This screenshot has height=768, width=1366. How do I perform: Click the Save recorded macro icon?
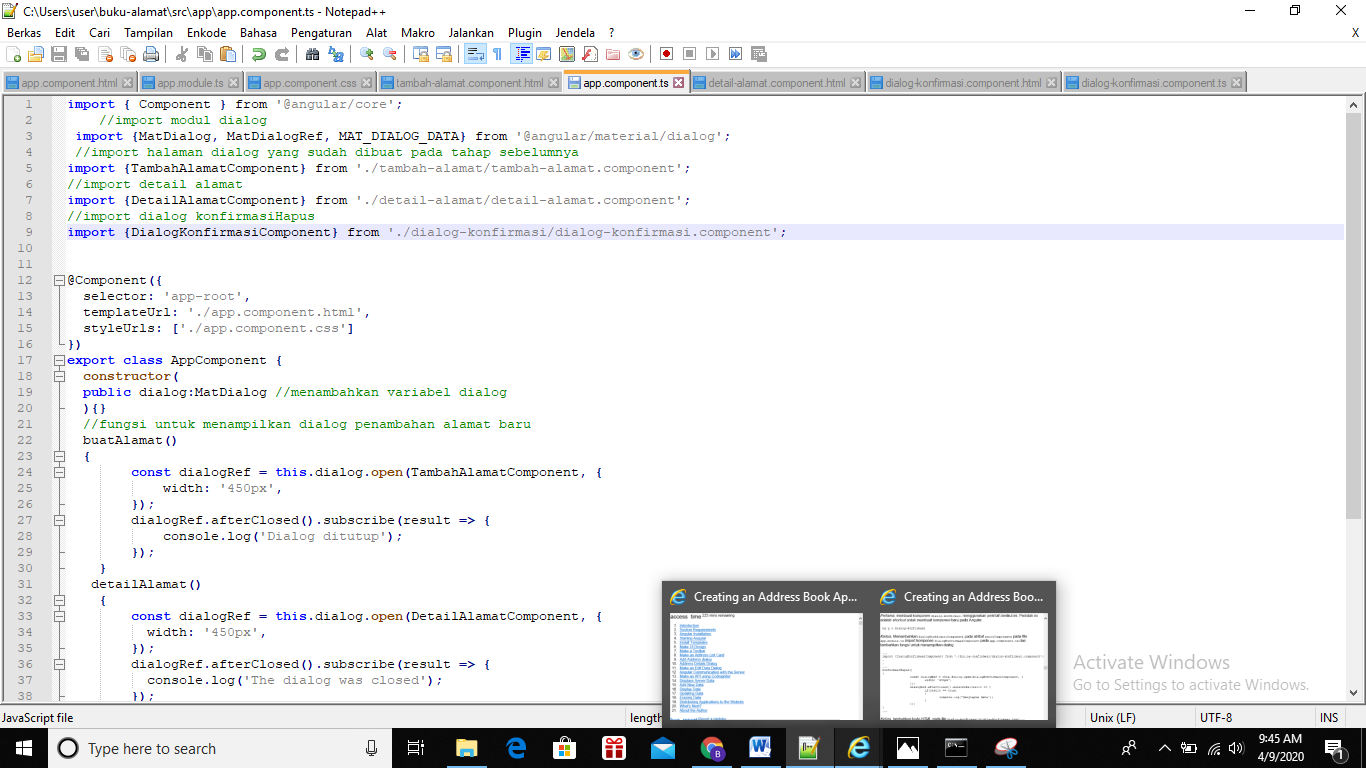point(758,54)
